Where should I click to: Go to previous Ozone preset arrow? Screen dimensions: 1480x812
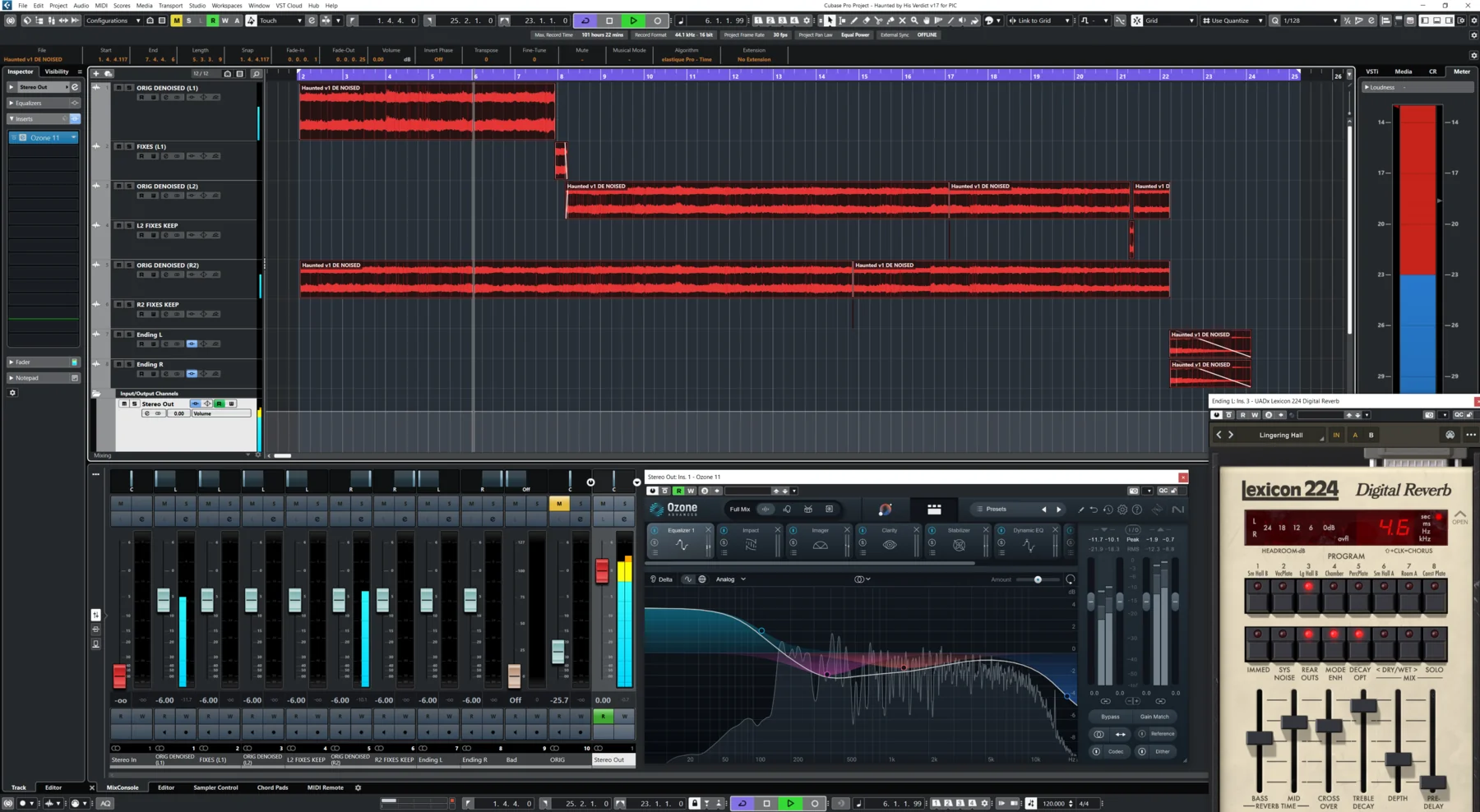point(1044,510)
